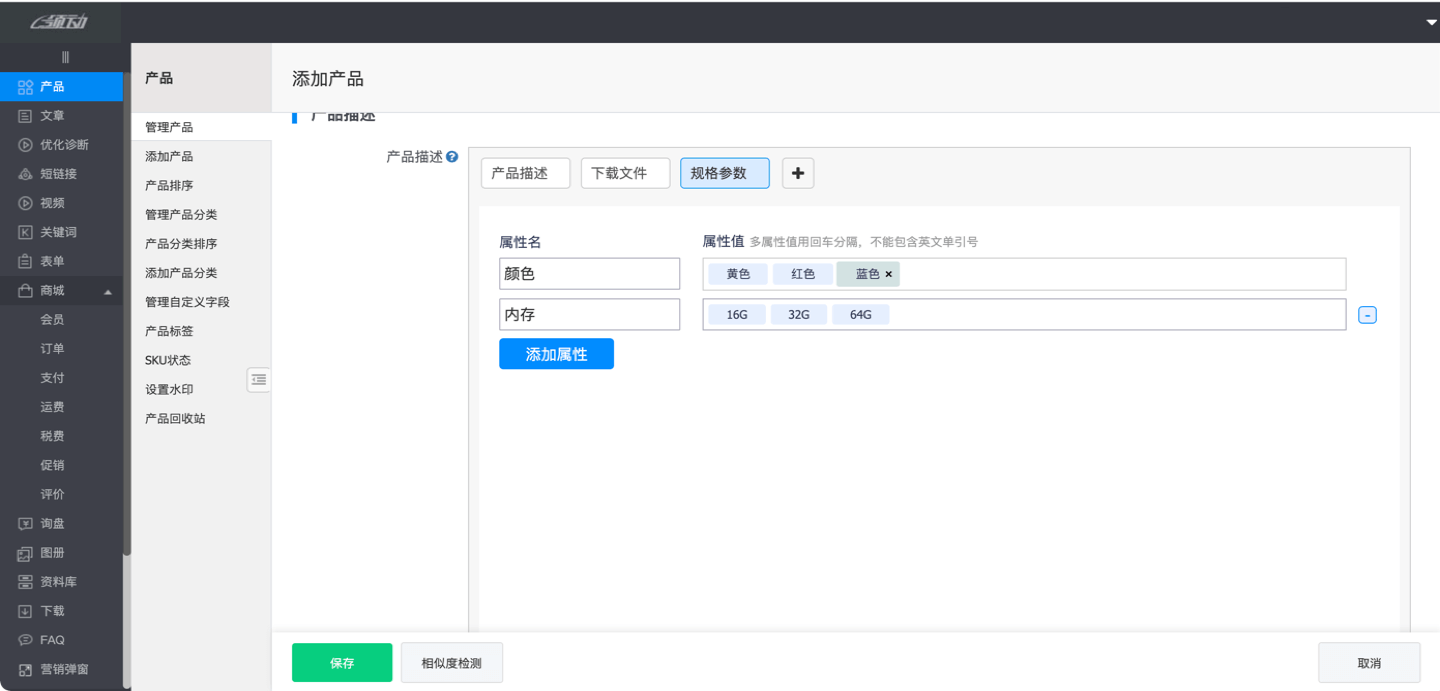Click the 添加属性 button
The image size is (1440, 691).
click(556, 354)
